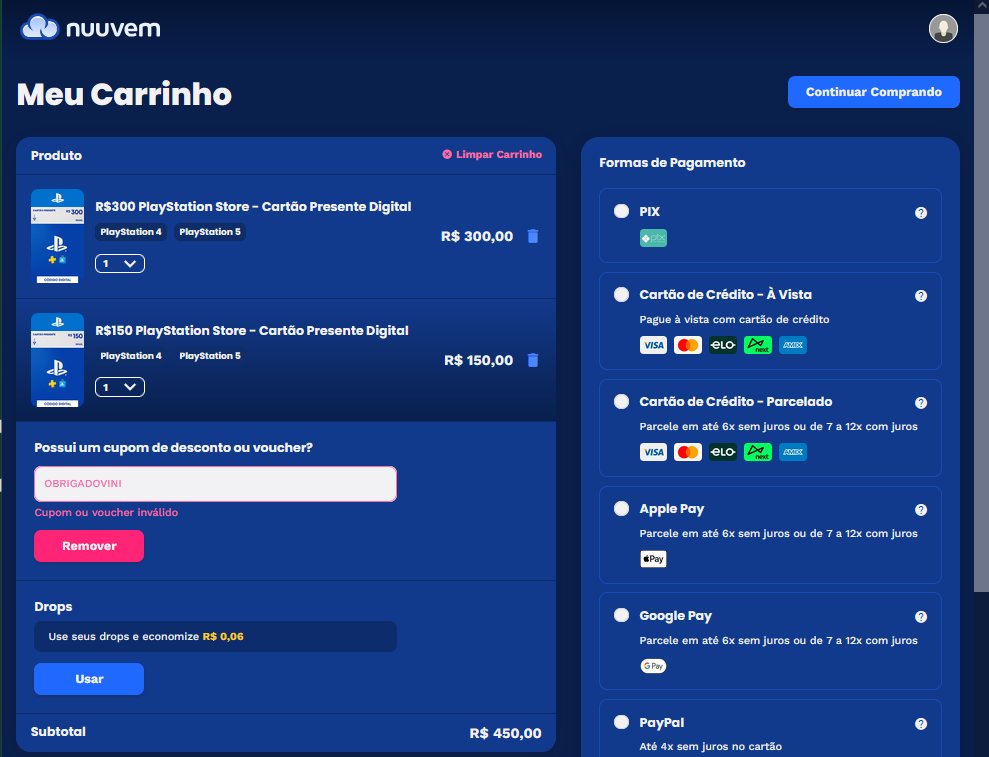Click the 'Meu Carrinho' heading
The height and width of the screenshot is (757, 989).
[x=124, y=94]
